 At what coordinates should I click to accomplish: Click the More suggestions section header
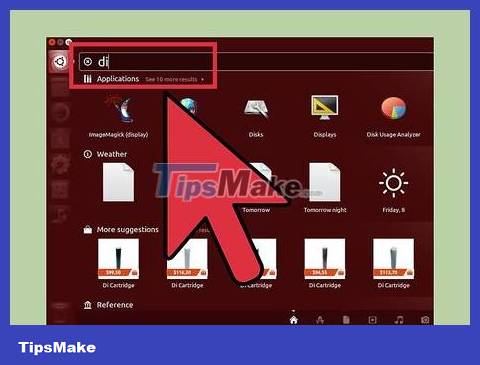128,229
